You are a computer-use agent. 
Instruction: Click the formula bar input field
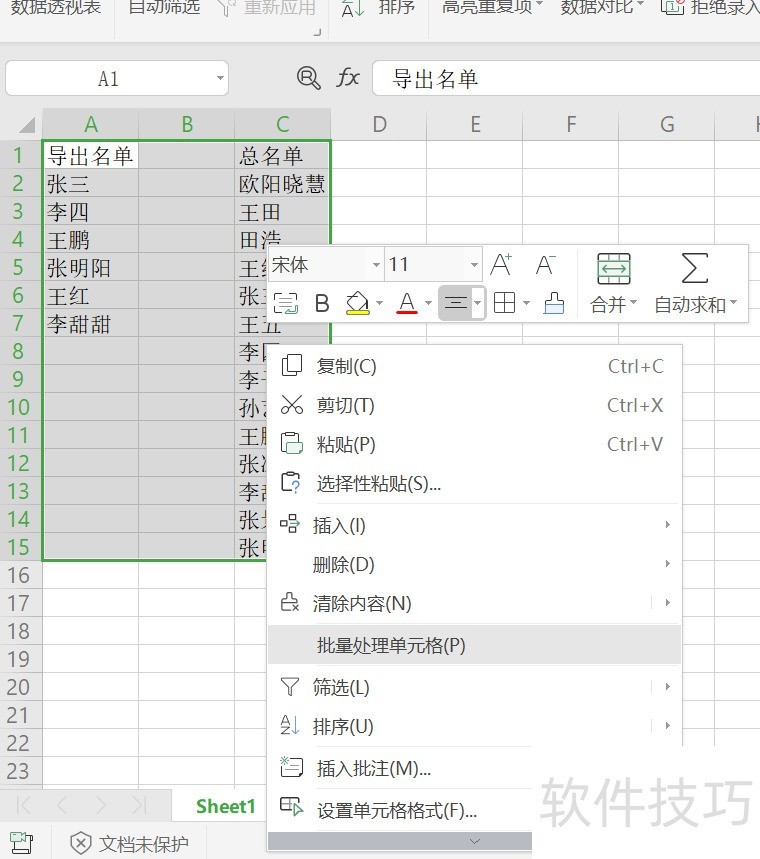[x=566, y=78]
